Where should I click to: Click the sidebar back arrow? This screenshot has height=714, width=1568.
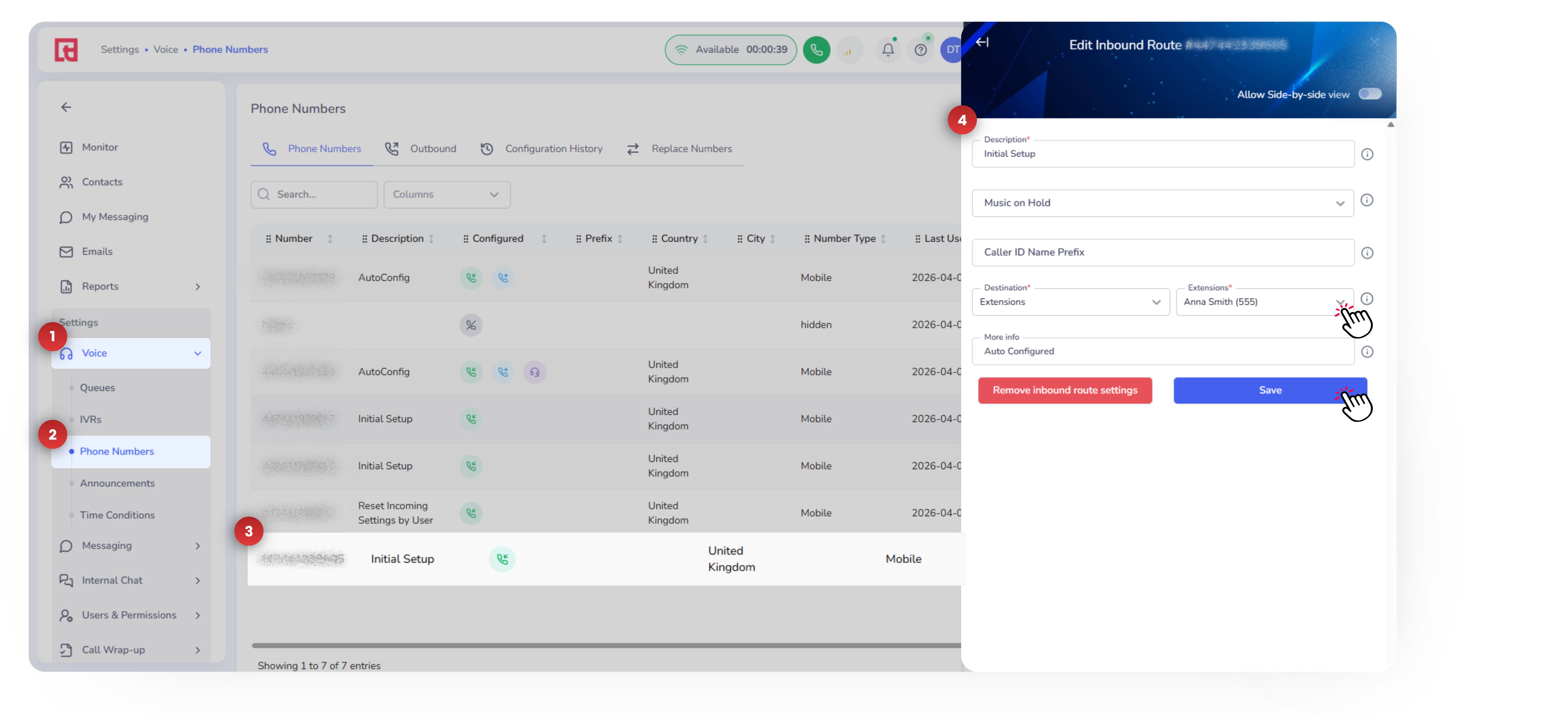(66, 107)
